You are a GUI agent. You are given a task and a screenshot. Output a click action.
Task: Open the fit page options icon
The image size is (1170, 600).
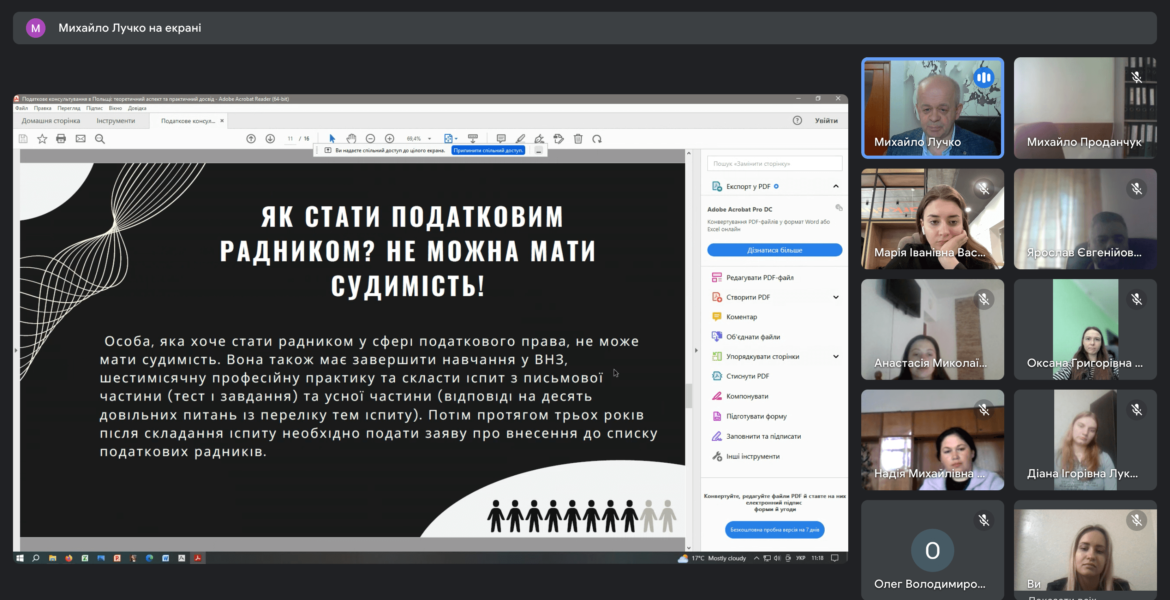pyautogui.click(x=448, y=139)
